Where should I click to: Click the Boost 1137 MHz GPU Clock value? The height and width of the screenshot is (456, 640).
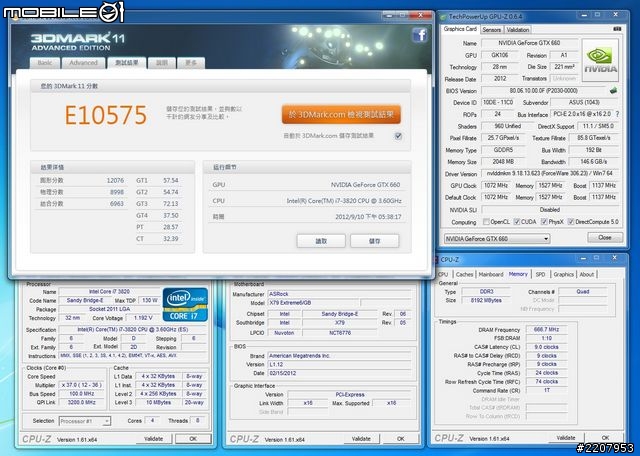604,185
